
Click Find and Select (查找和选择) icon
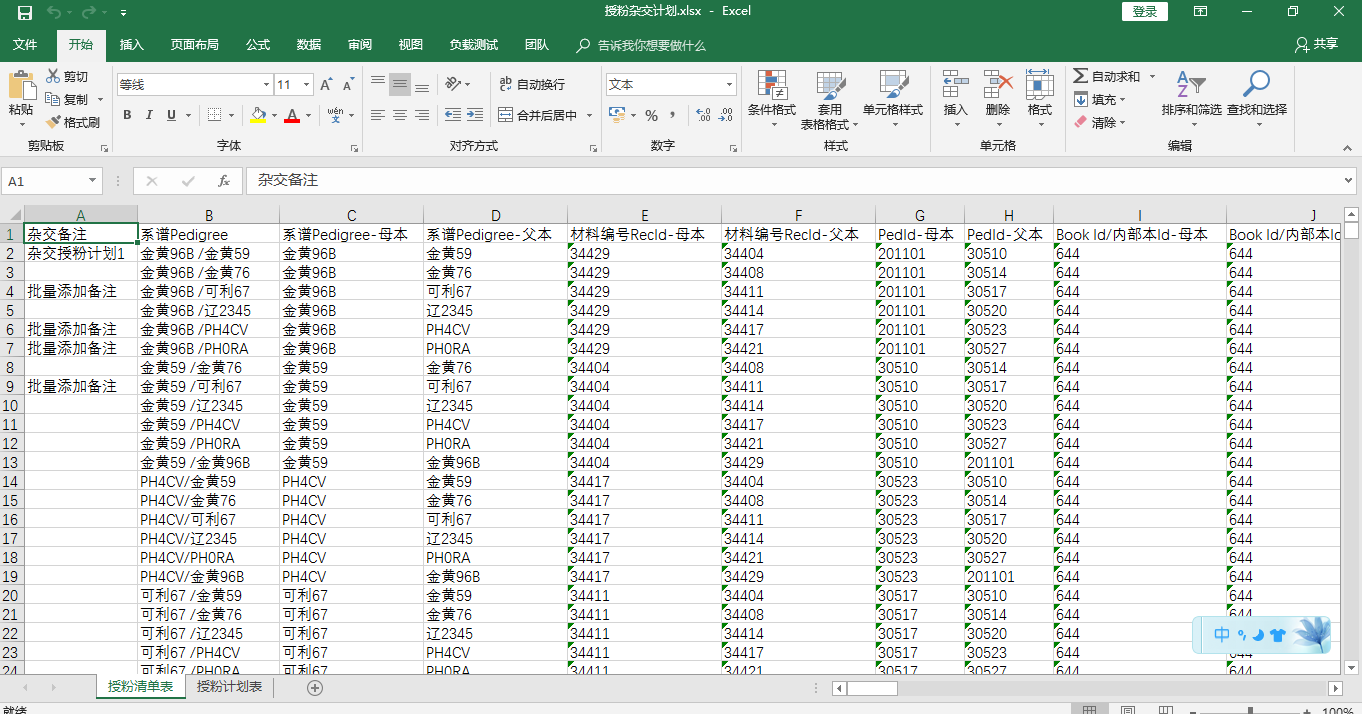point(1256,85)
